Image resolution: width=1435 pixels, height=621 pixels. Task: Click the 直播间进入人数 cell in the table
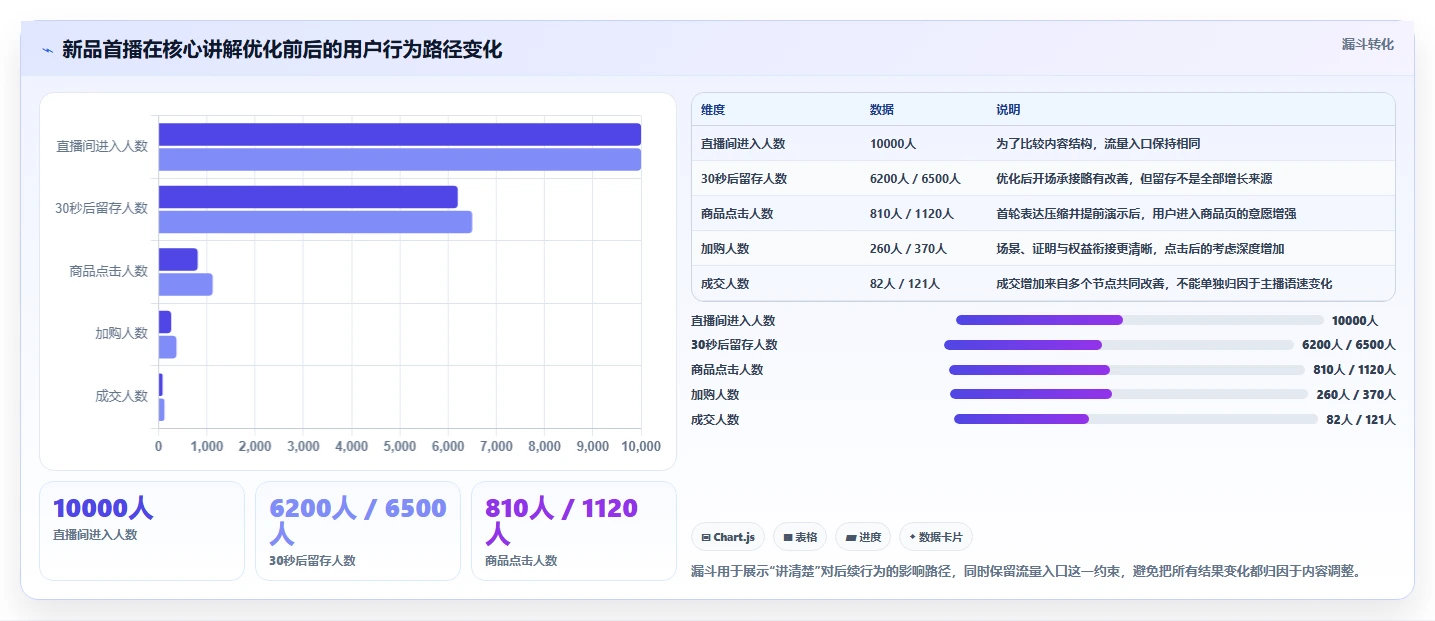[x=743, y=144]
